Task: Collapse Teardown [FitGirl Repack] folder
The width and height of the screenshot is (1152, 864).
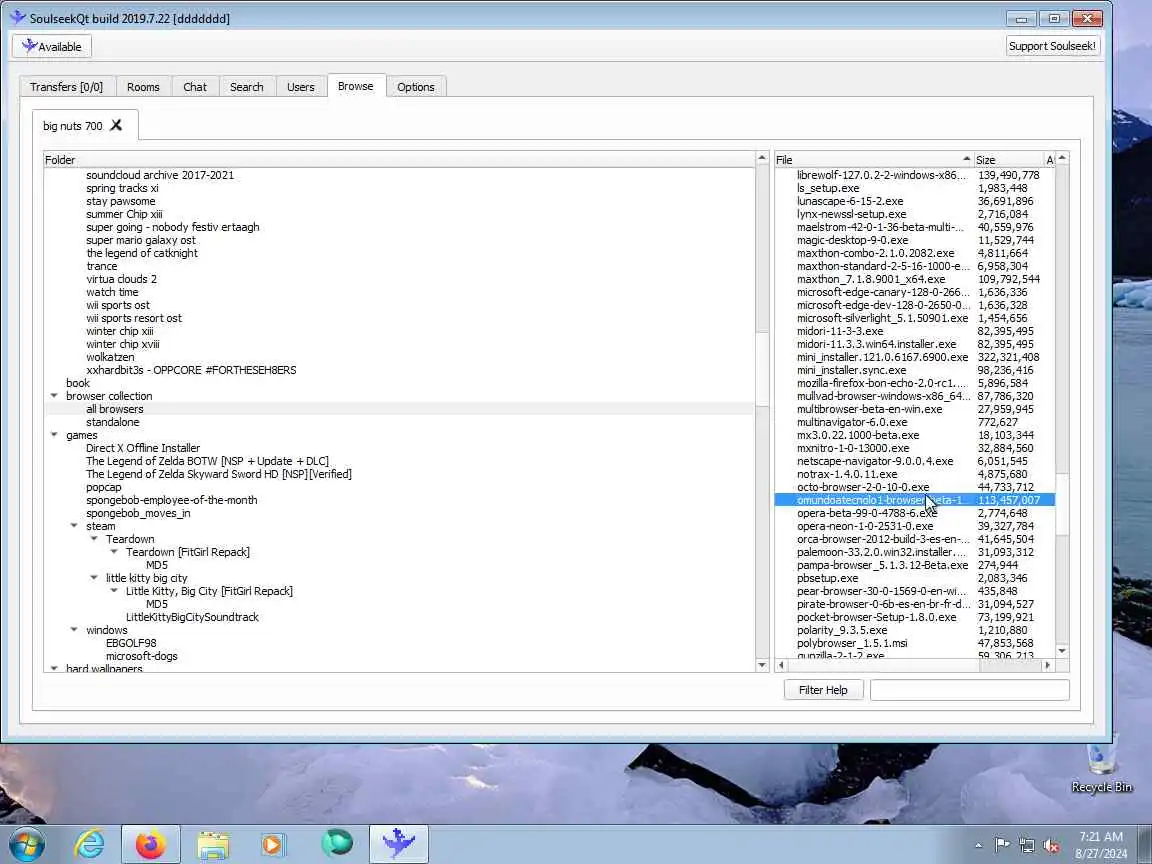Action: tap(114, 551)
